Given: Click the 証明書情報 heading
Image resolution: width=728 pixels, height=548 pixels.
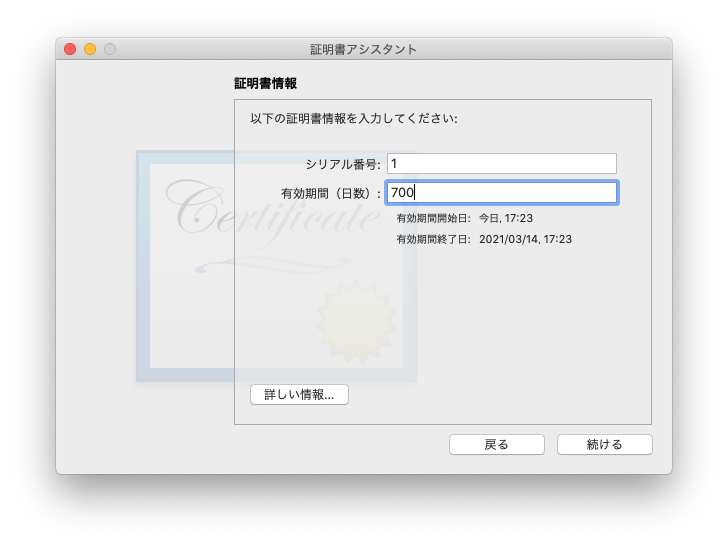Looking at the screenshot, I should pyautogui.click(x=266, y=84).
